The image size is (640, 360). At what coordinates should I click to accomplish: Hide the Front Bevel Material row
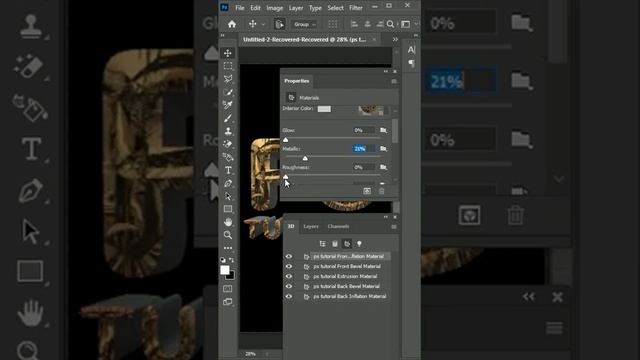pyautogui.click(x=289, y=266)
